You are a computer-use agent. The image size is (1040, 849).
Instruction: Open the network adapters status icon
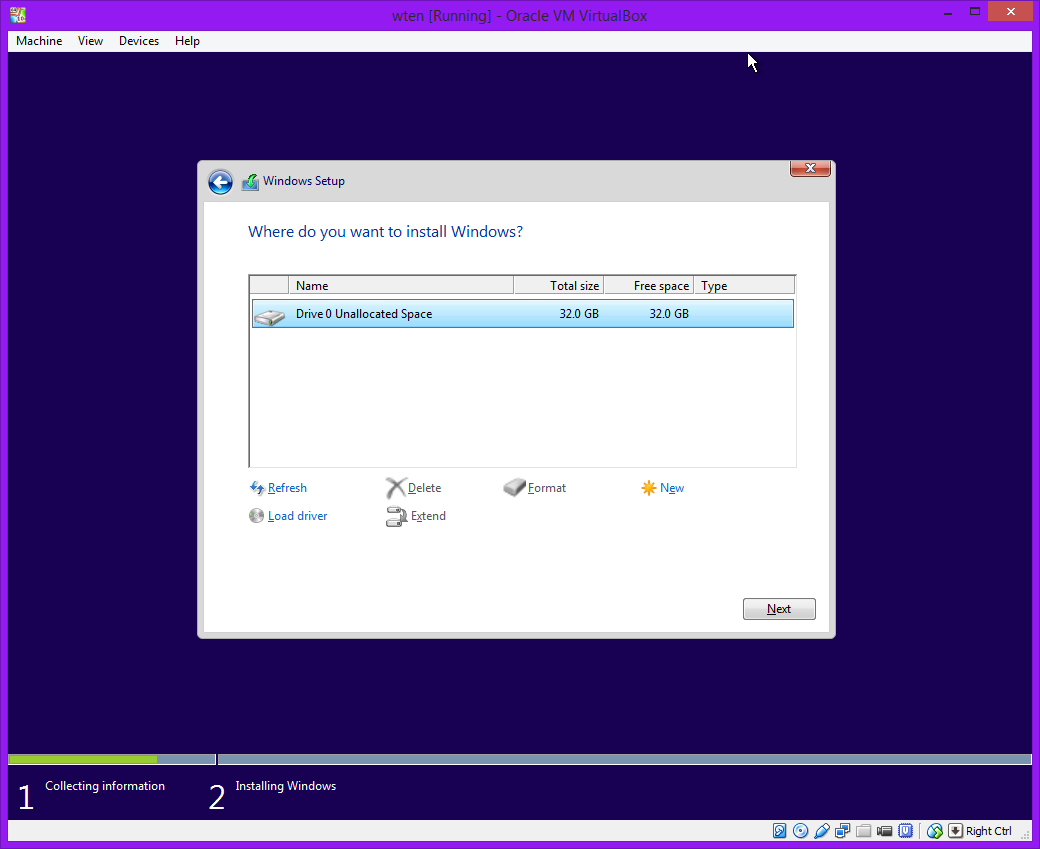pyautogui.click(x=843, y=831)
